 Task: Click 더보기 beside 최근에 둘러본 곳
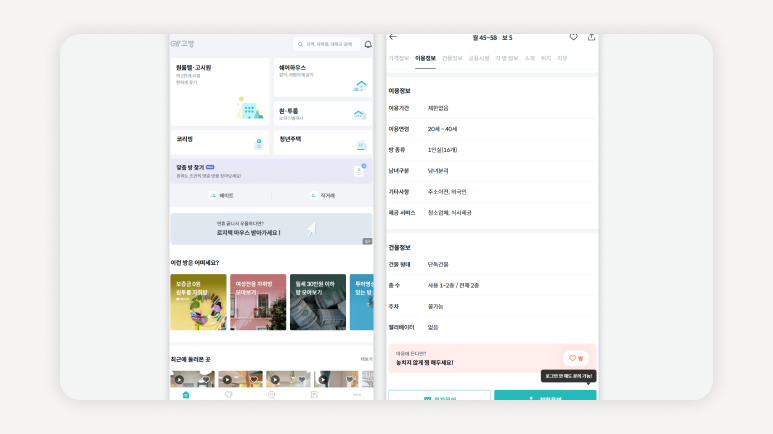click(366, 360)
